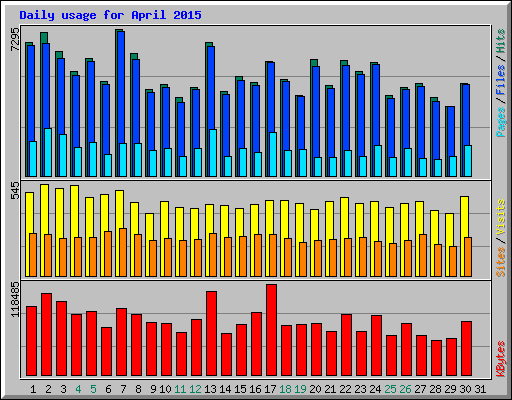This screenshot has height=400, width=512.
Task: Click day 6 on the x-axis
Action: point(108,389)
